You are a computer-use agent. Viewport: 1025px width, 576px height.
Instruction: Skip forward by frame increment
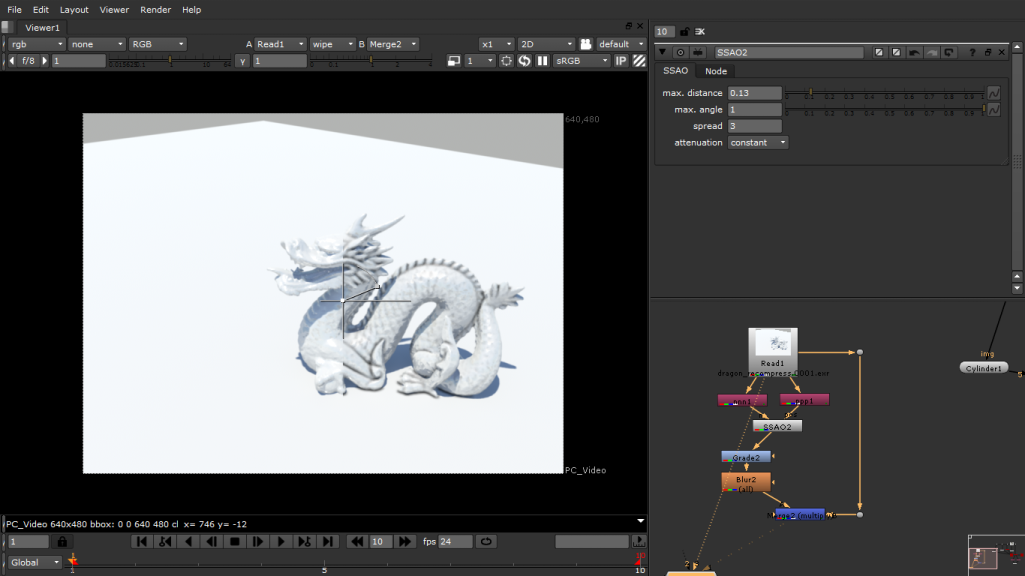[405, 541]
